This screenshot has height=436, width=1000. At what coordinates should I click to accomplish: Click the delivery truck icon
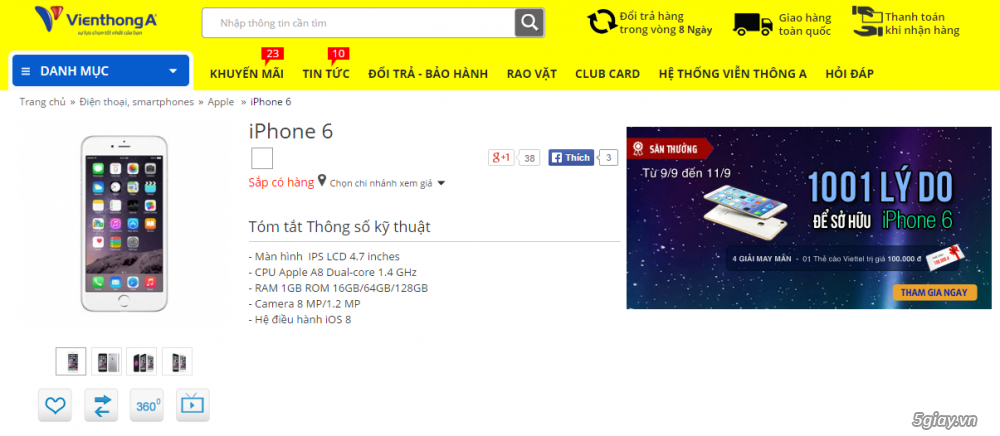(x=753, y=24)
